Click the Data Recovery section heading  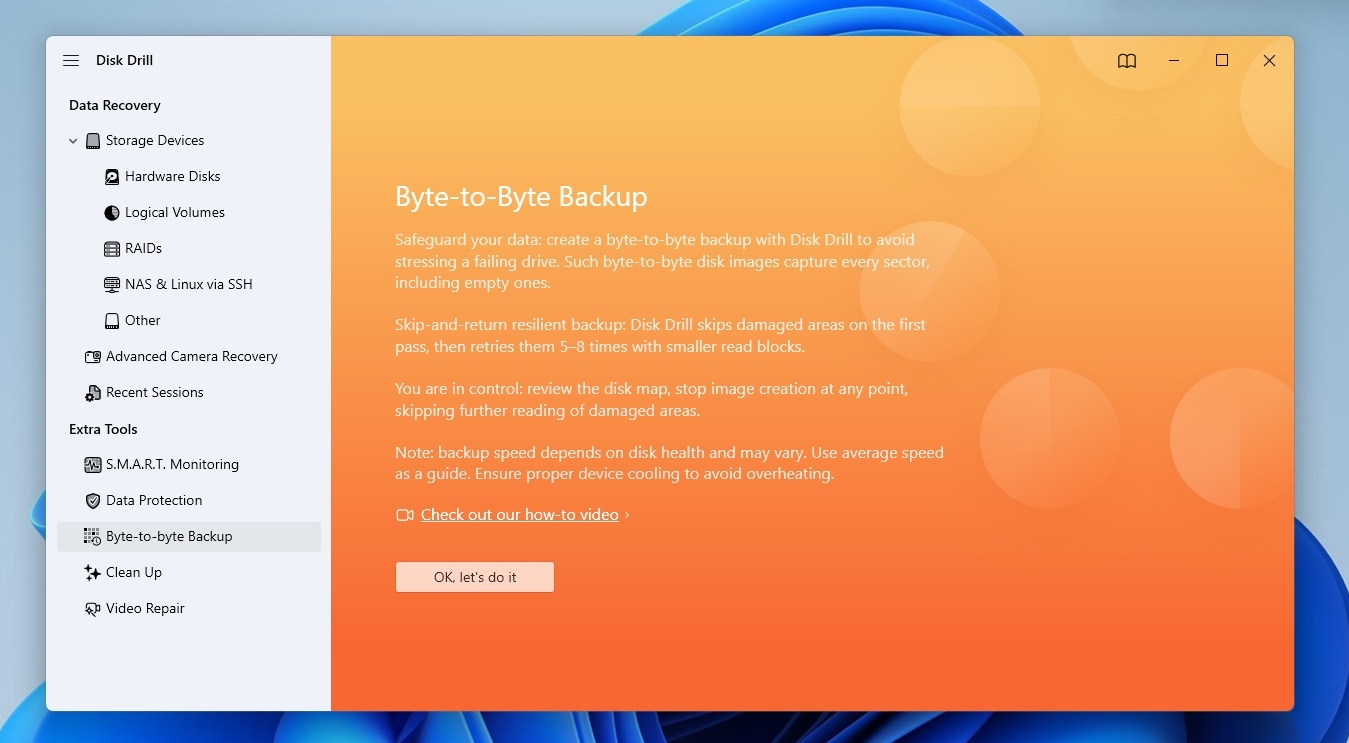(x=115, y=105)
